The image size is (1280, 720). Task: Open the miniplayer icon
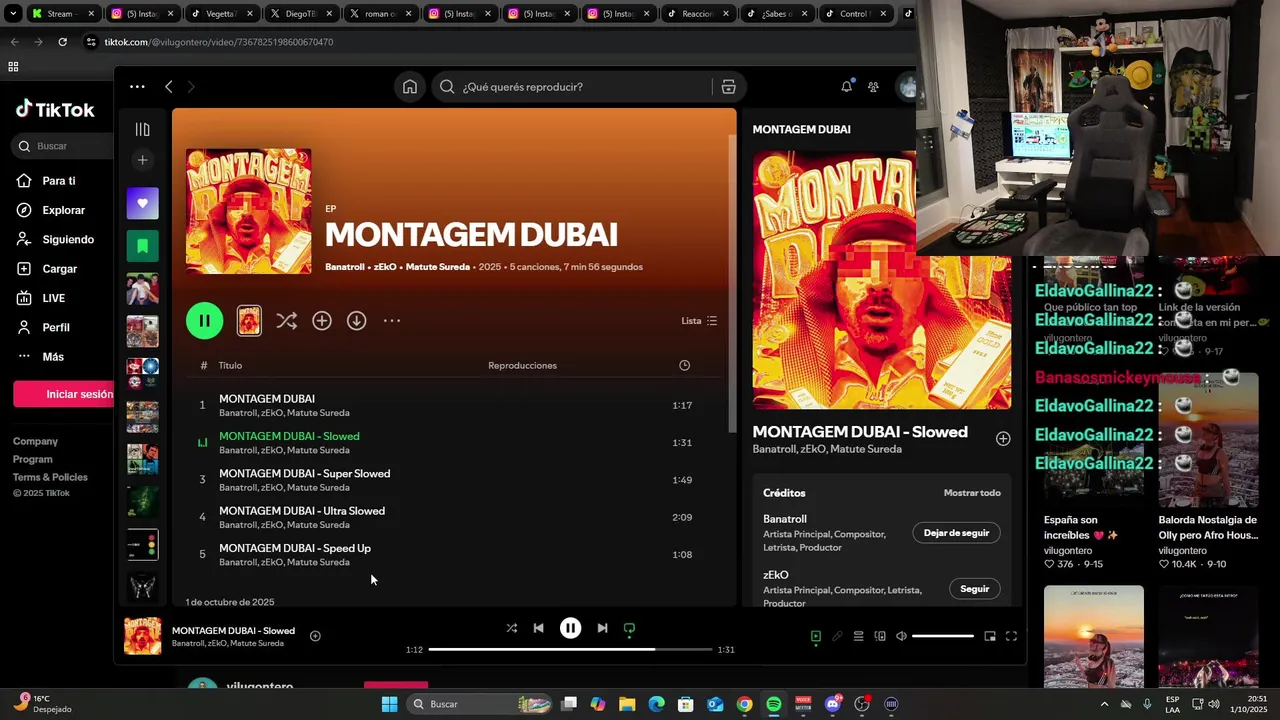click(990, 636)
